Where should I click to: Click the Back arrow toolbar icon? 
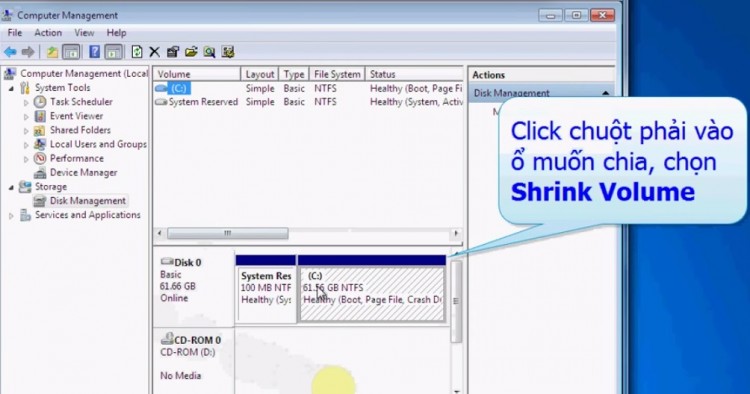click(10, 52)
